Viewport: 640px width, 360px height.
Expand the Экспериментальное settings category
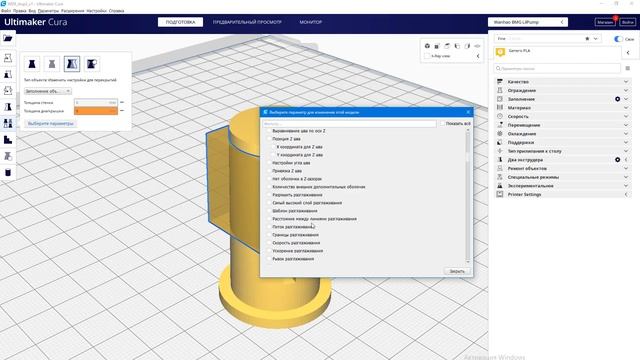(563, 186)
